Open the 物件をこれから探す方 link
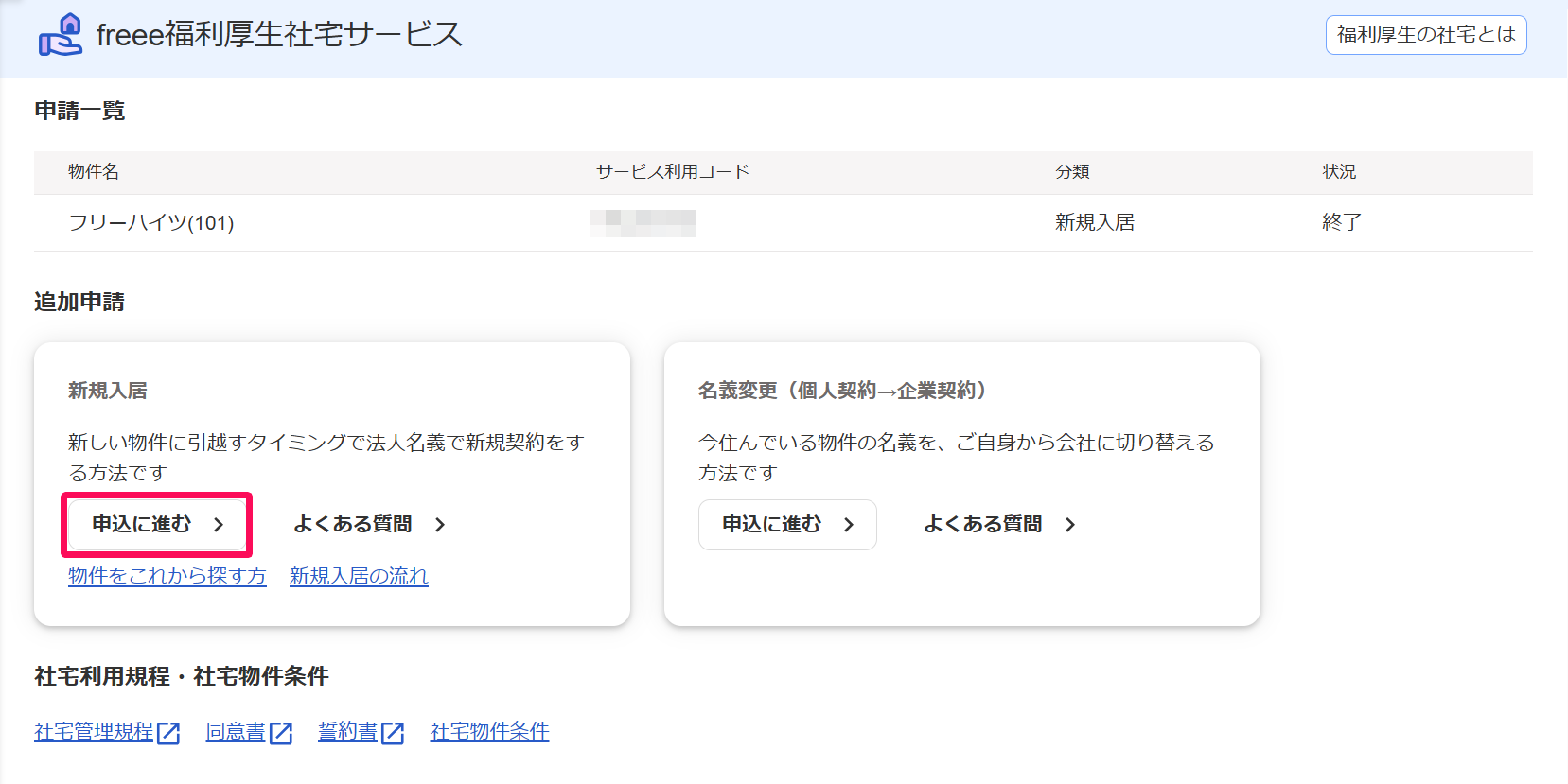 [x=167, y=576]
